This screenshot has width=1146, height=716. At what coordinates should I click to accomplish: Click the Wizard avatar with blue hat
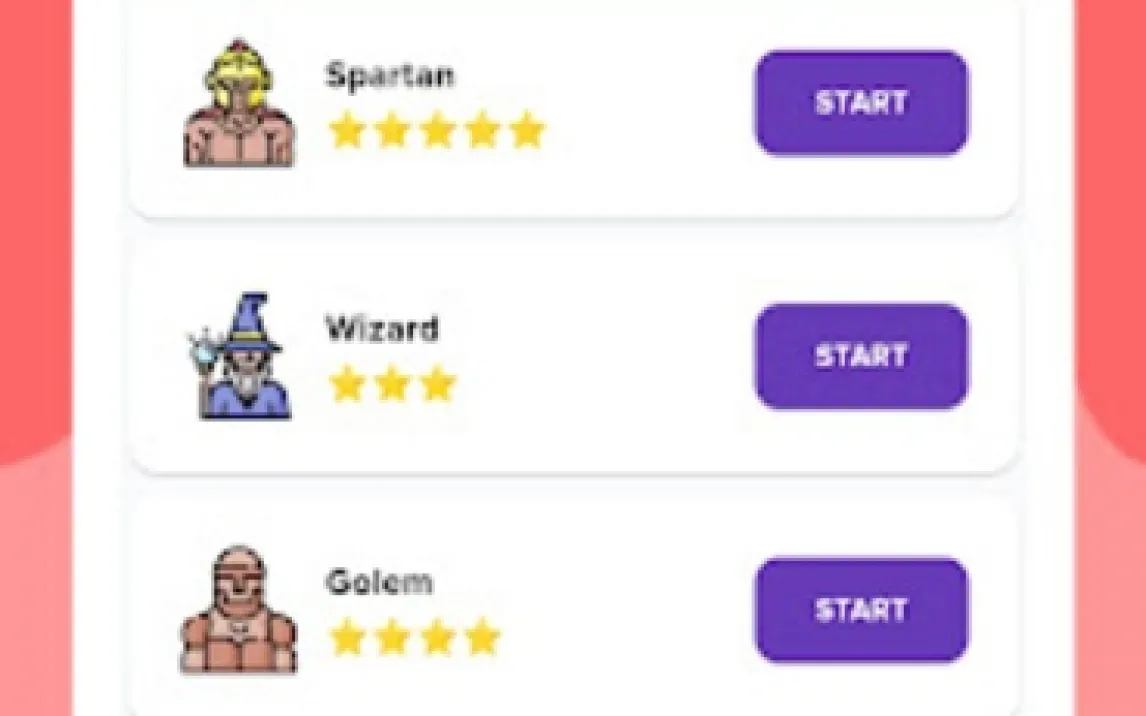(x=239, y=356)
